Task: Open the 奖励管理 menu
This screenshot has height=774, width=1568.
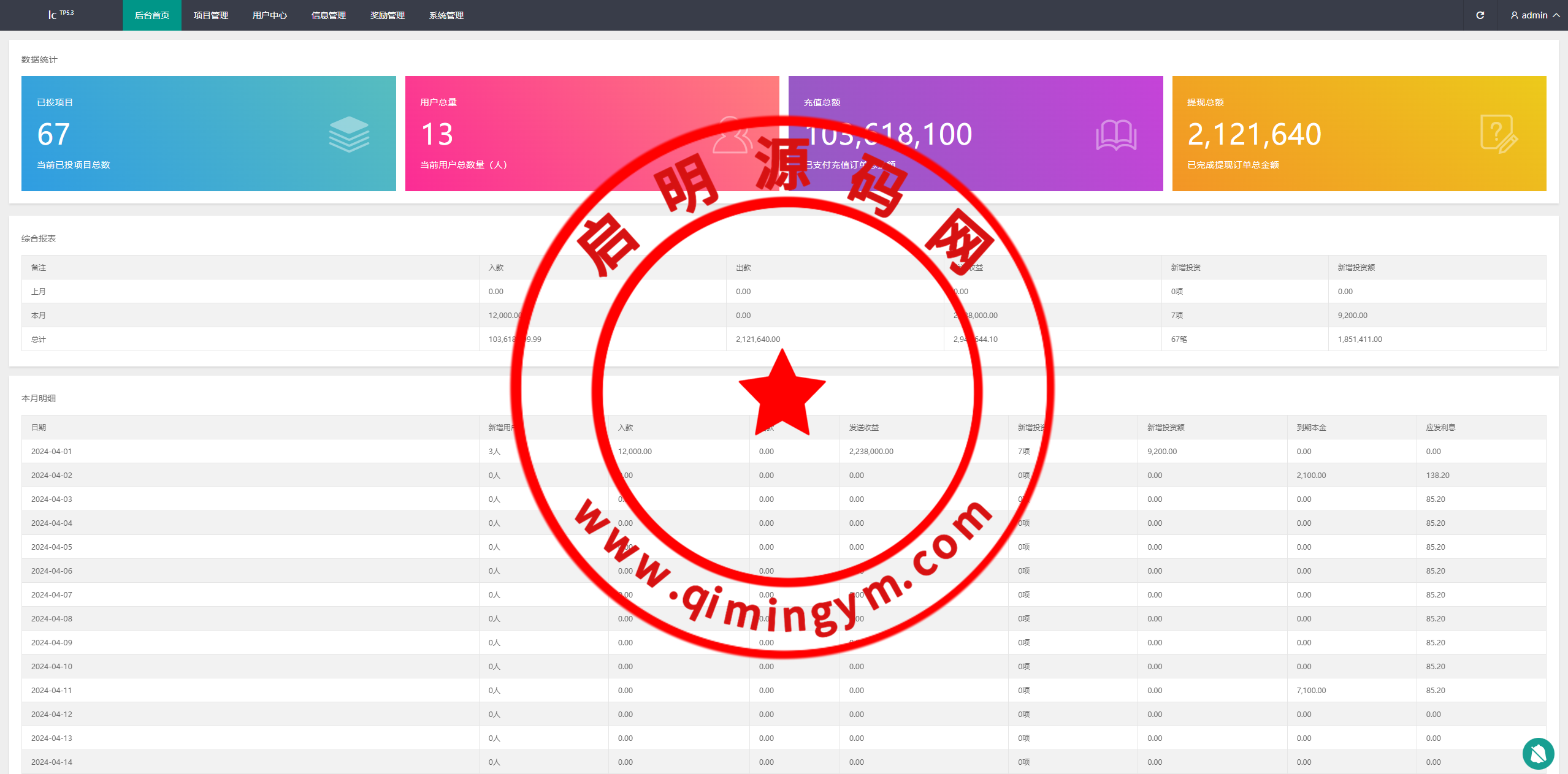Action: 387,15
